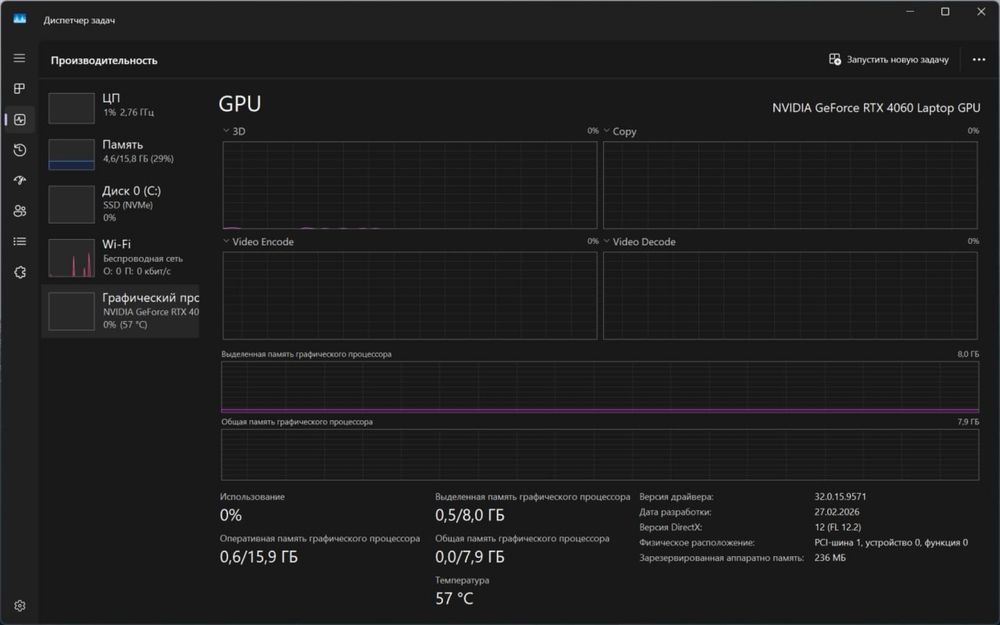Open the Users page icon
1000x625 pixels.
20,211
